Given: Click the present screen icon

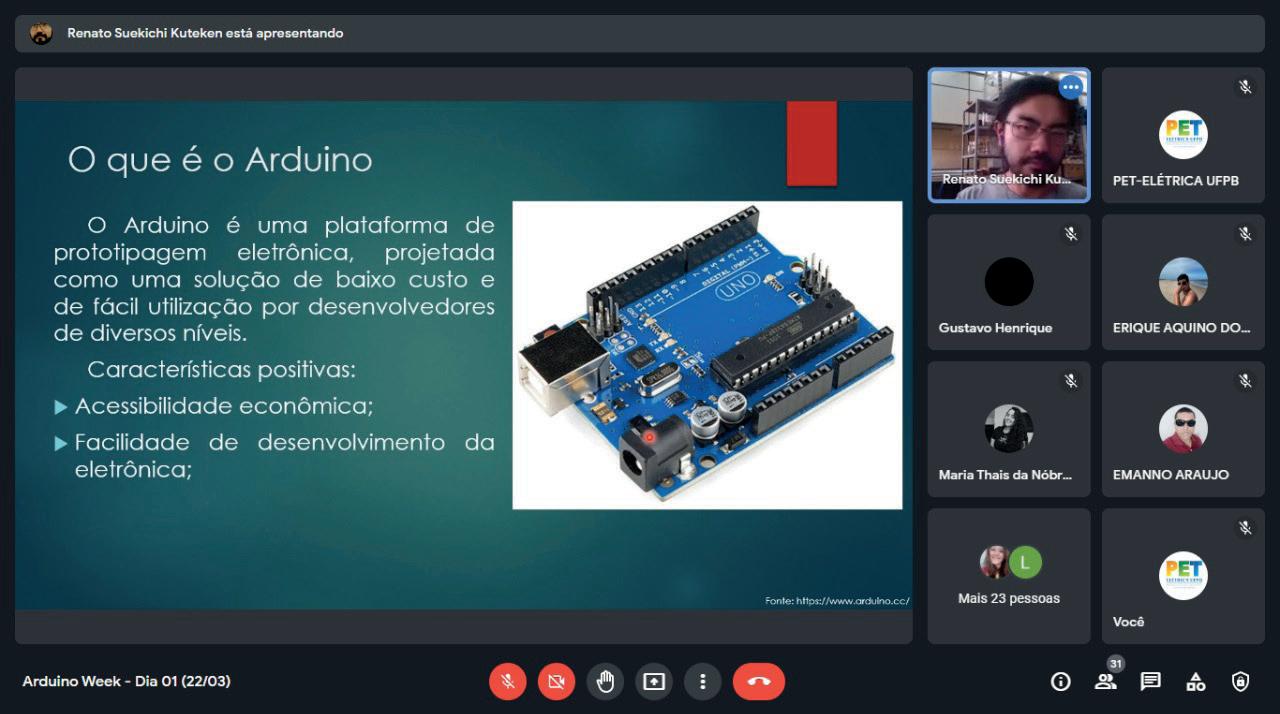Looking at the screenshot, I should click(654, 682).
